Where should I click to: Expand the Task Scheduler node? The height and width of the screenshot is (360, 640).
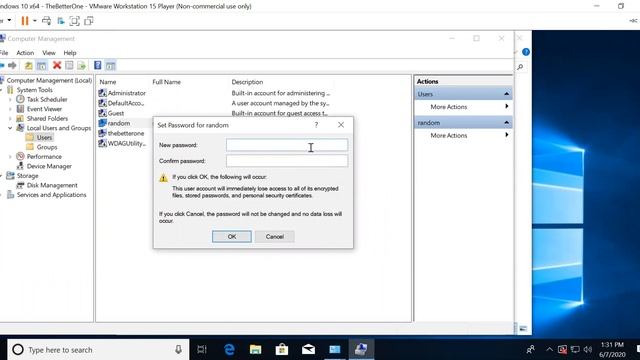tap(10, 99)
